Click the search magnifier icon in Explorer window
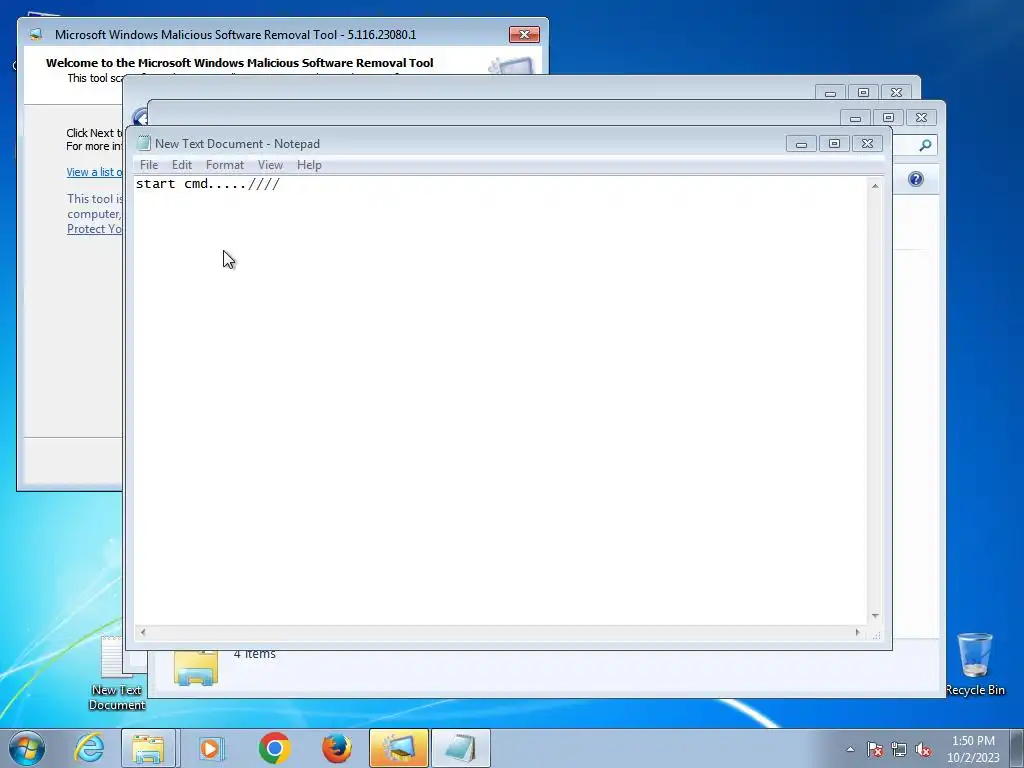Image resolution: width=1024 pixels, height=768 pixels. point(925,145)
